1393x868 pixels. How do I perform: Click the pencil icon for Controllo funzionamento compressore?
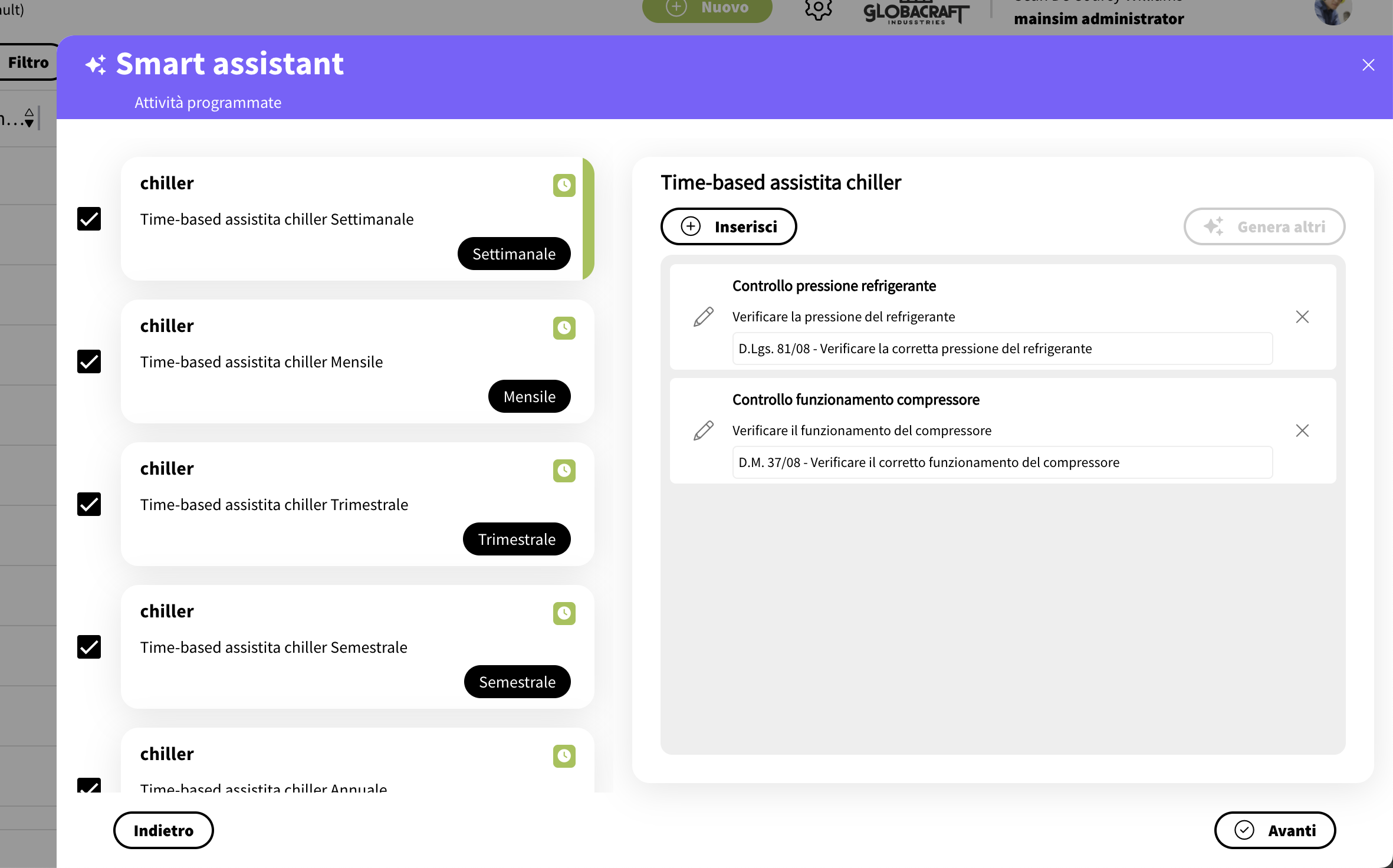pos(703,430)
